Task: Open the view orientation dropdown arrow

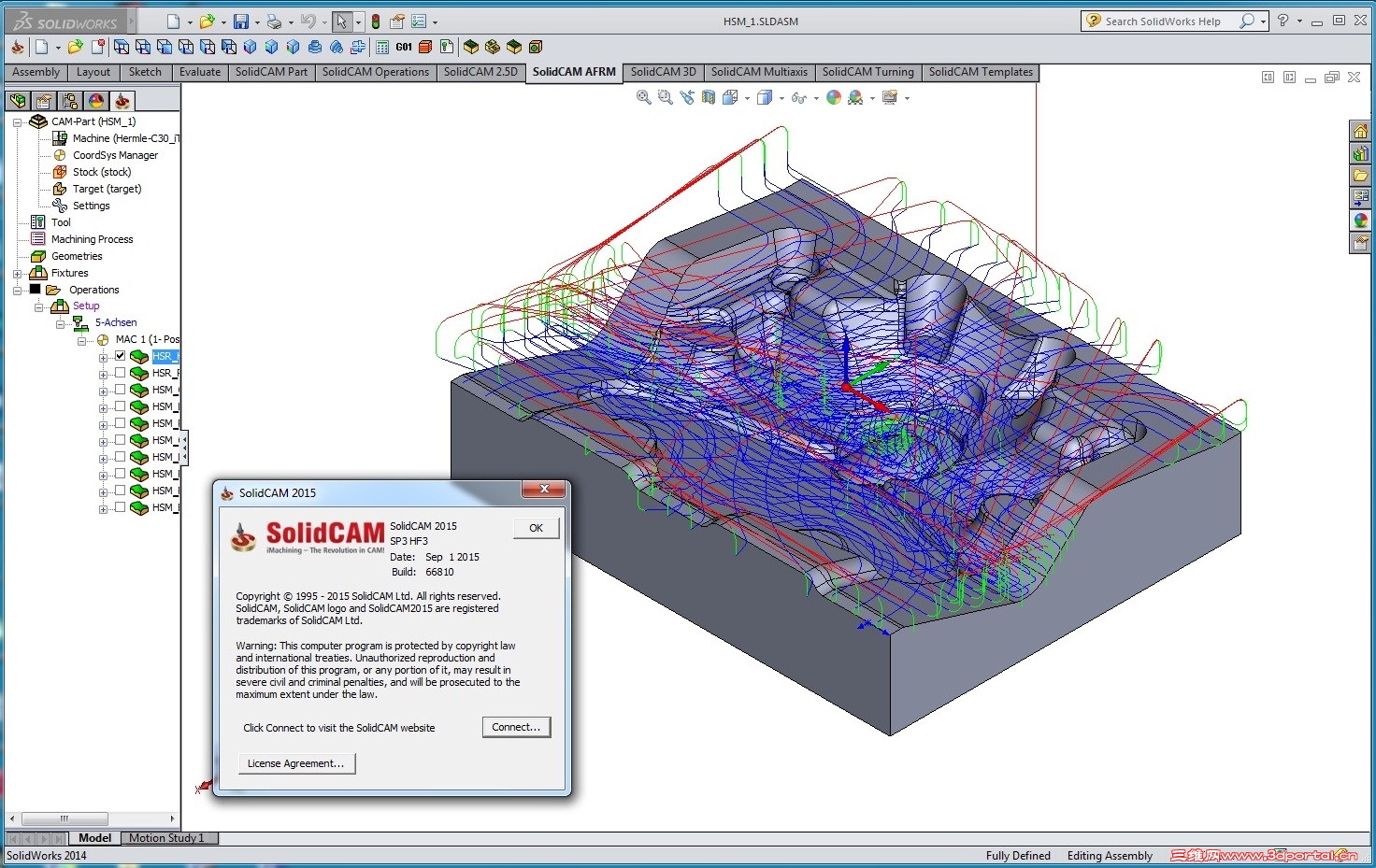Action: [x=747, y=98]
